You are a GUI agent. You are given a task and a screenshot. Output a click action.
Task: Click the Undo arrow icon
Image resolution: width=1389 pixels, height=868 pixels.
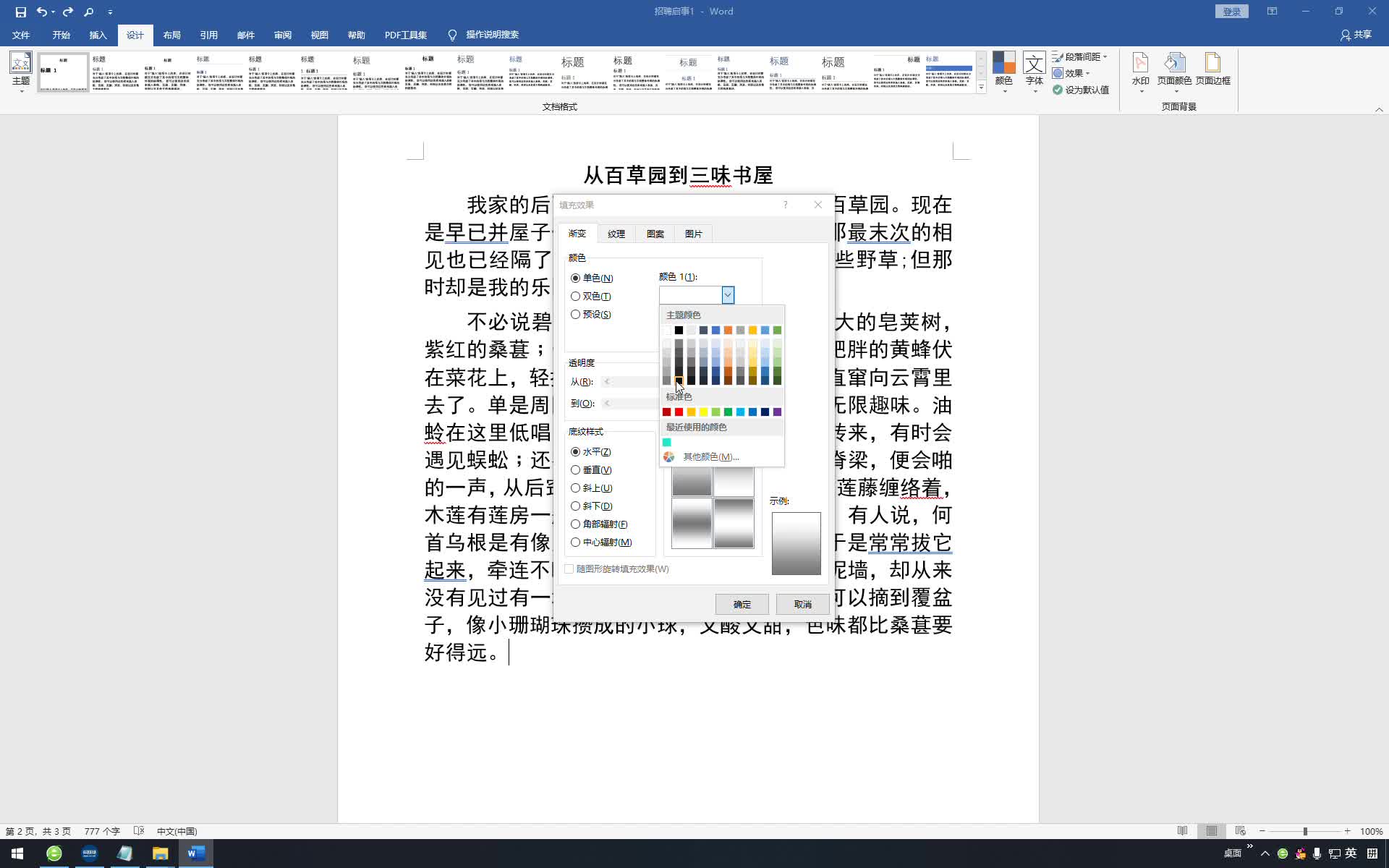point(42,12)
